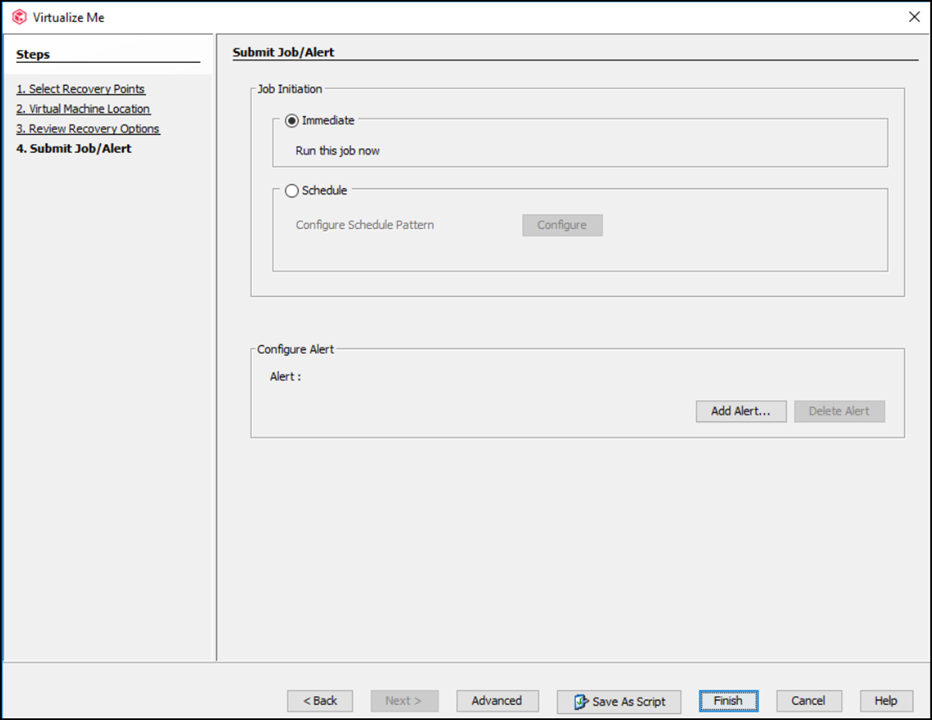Select the Schedule job initiation option
The height and width of the screenshot is (720, 932).
click(x=291, y=190)
